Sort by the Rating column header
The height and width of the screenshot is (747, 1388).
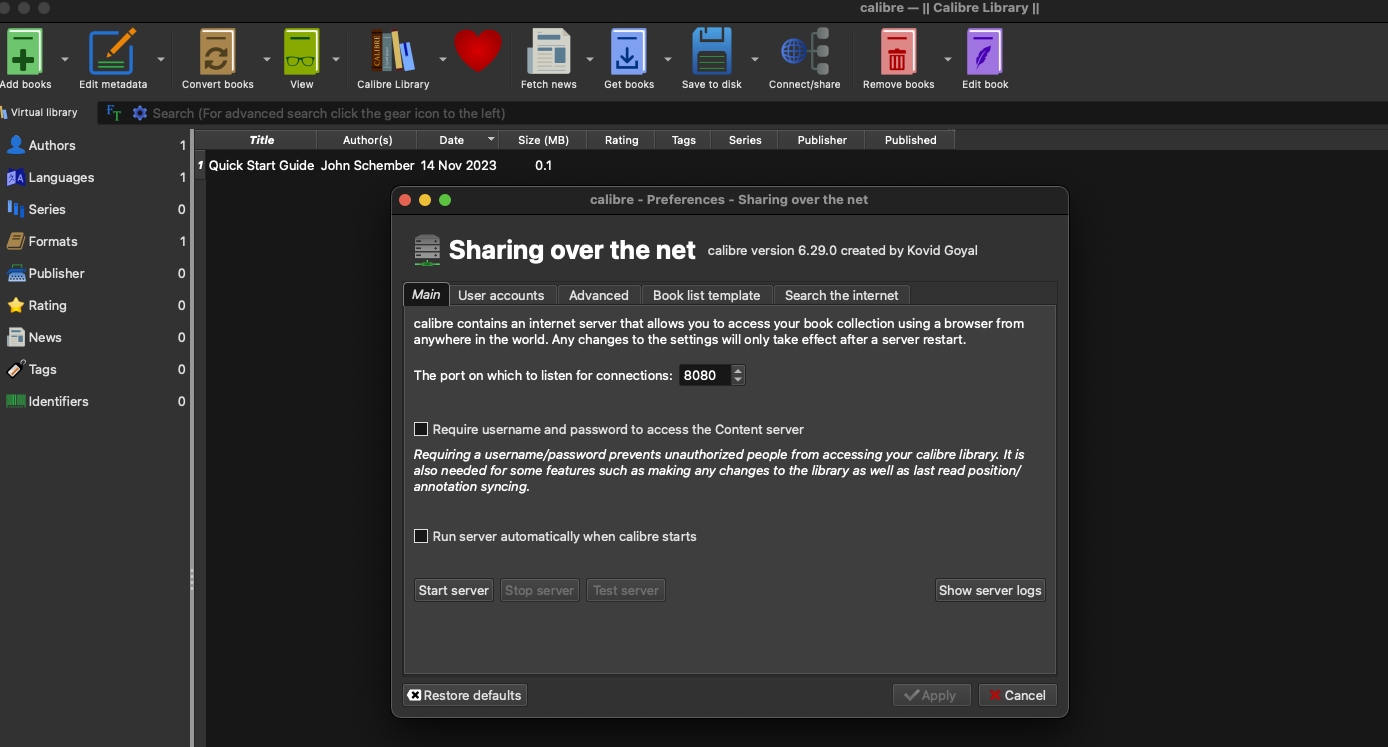621,140
